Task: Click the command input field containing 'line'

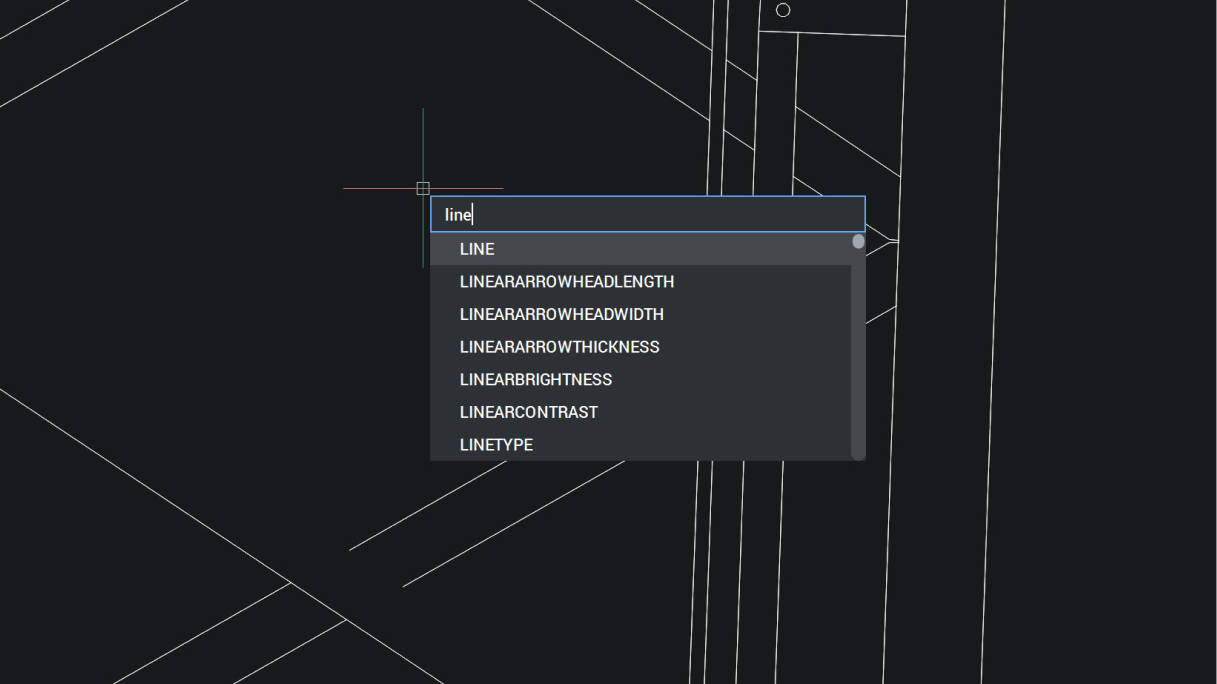Action: click(648, 214)
